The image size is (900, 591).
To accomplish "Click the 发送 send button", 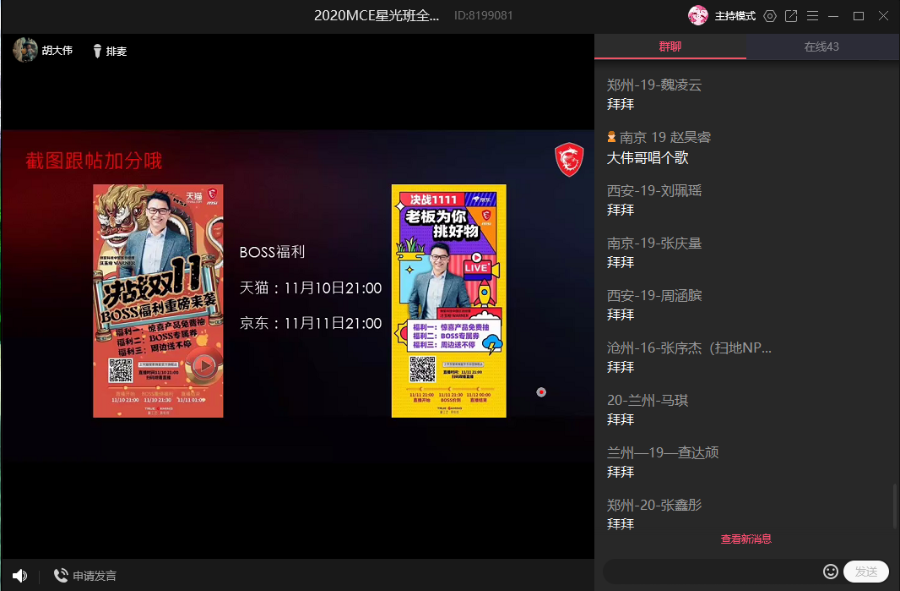I will pyautogui.click(x=866, y=571).
